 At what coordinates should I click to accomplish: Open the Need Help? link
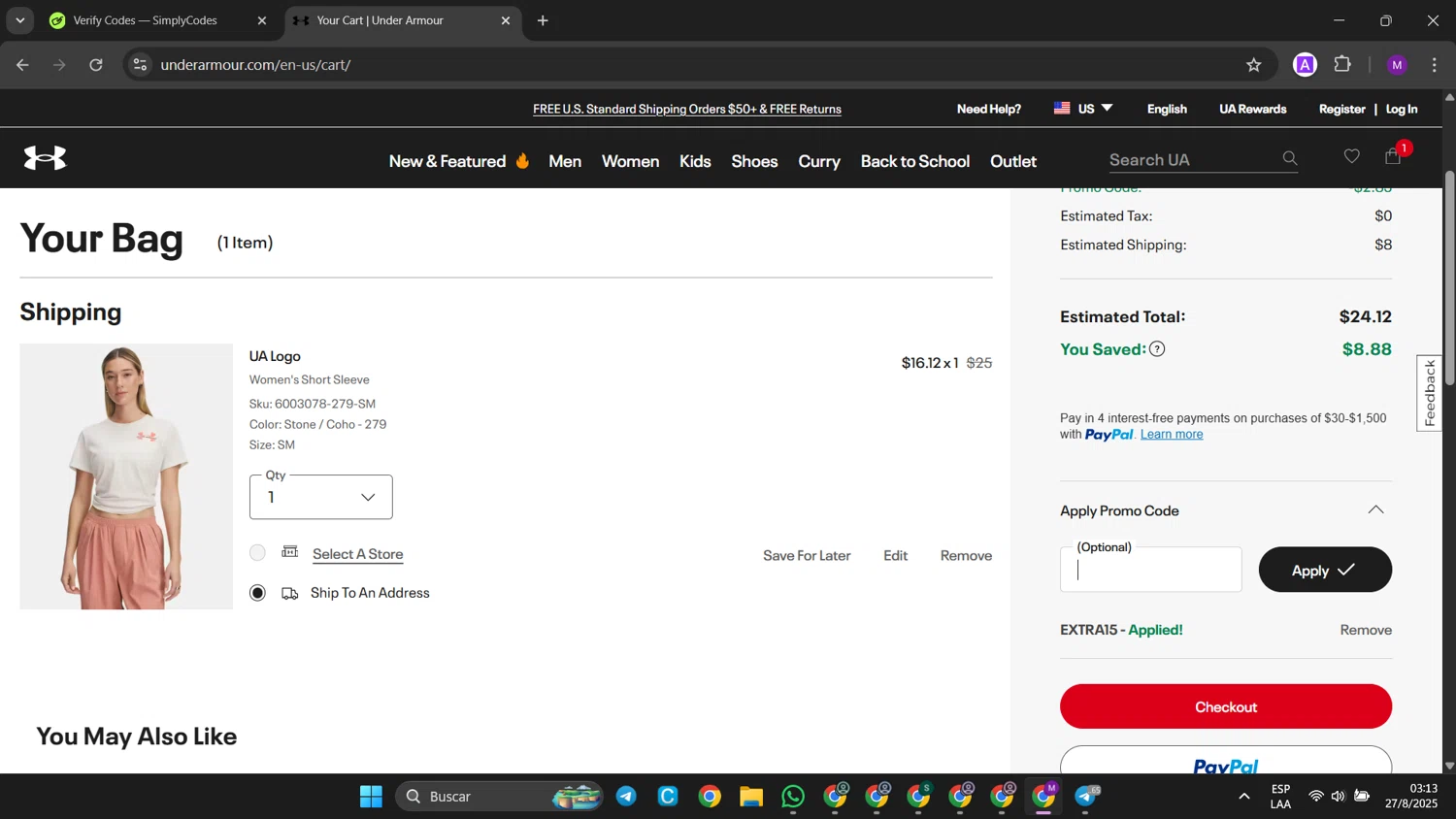click(x=989, y=109)
